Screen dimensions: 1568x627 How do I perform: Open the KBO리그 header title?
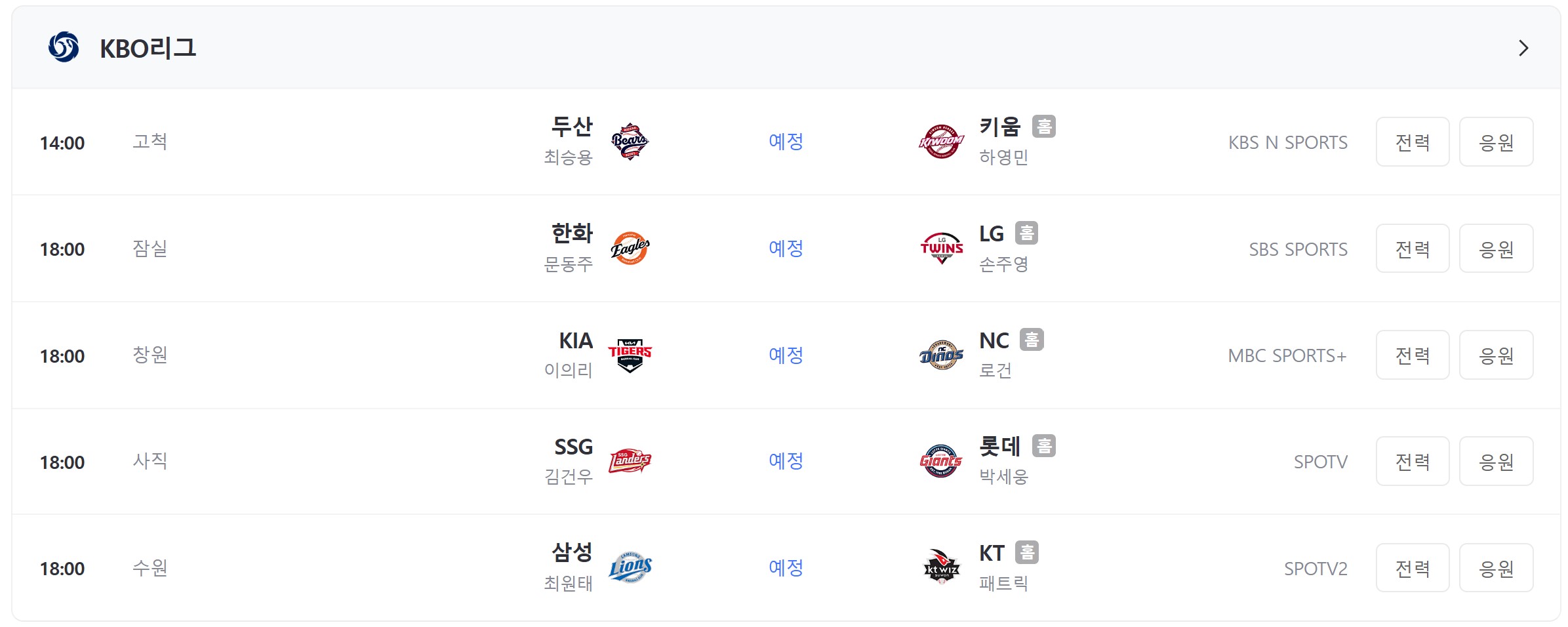pyautogui.click(x=148, y=48)
